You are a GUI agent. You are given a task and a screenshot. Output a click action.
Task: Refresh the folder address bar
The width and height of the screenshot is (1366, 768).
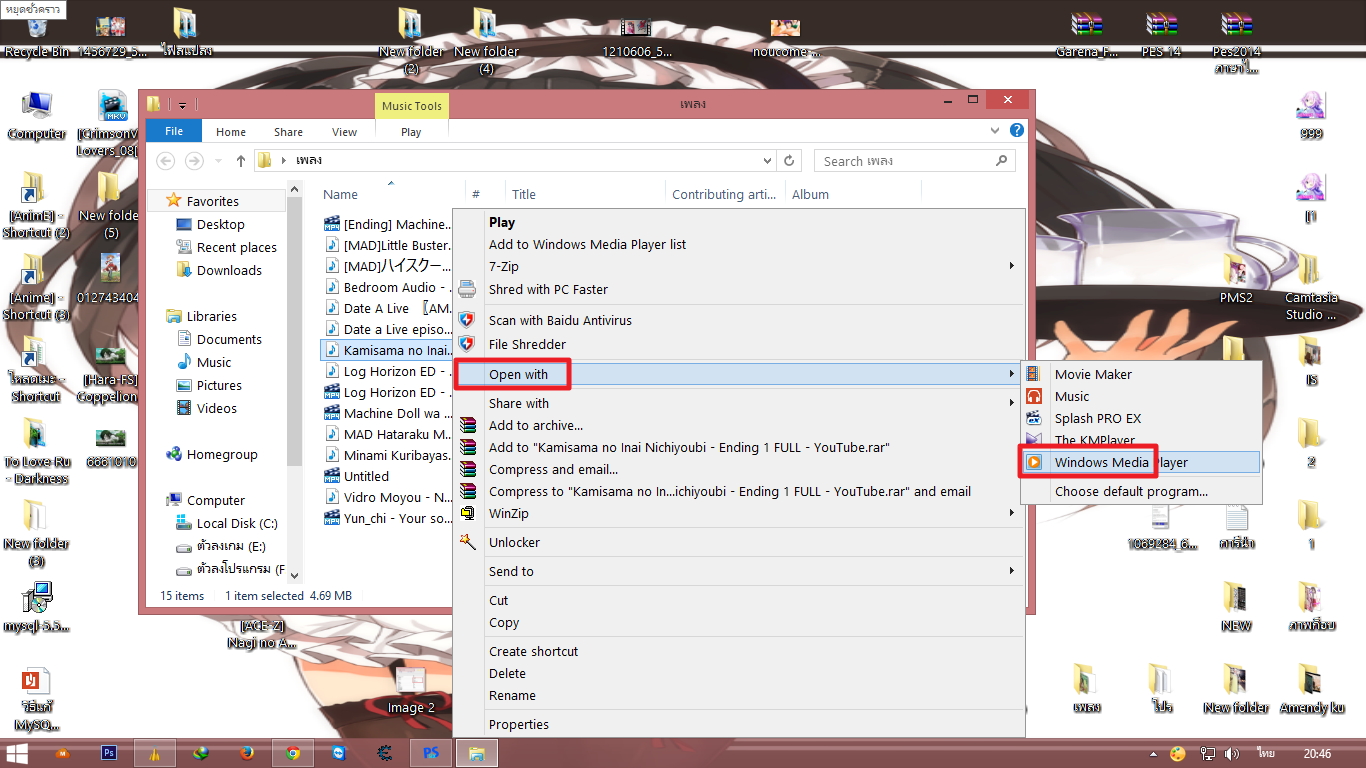pos(789,161)
